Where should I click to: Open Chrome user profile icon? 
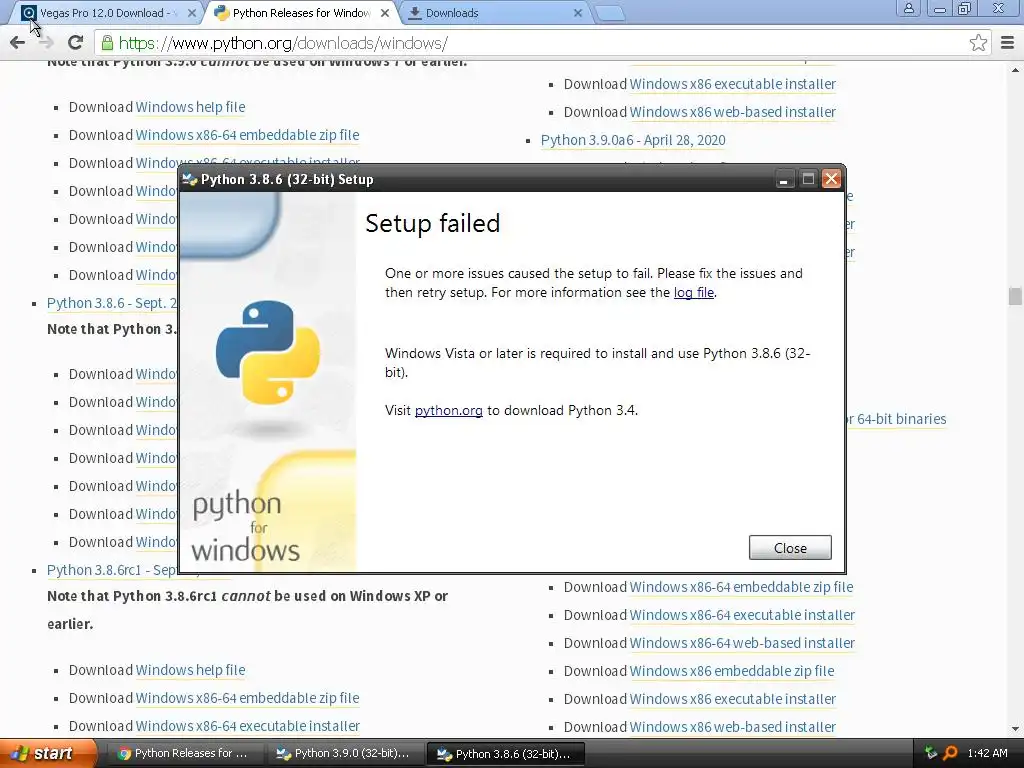point(908,8)
